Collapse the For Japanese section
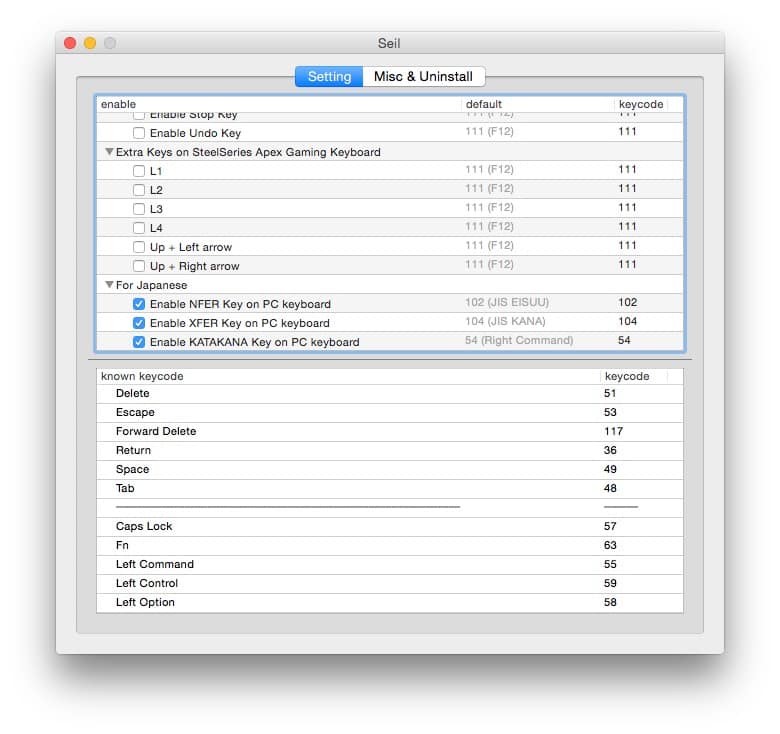 click(109, 285)
